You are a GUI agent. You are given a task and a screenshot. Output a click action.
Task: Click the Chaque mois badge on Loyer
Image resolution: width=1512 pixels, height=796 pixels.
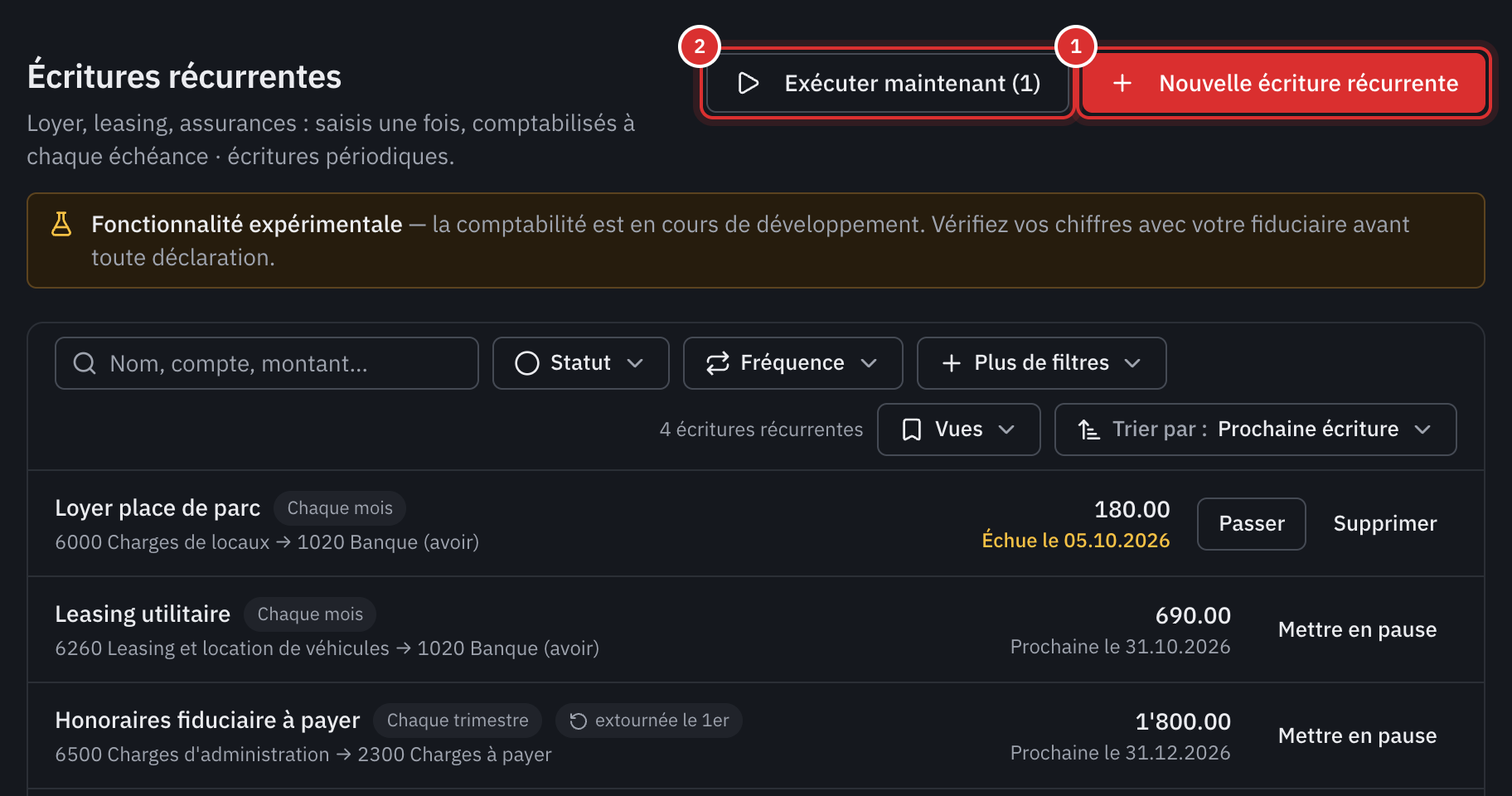click(x=340, y=508)
